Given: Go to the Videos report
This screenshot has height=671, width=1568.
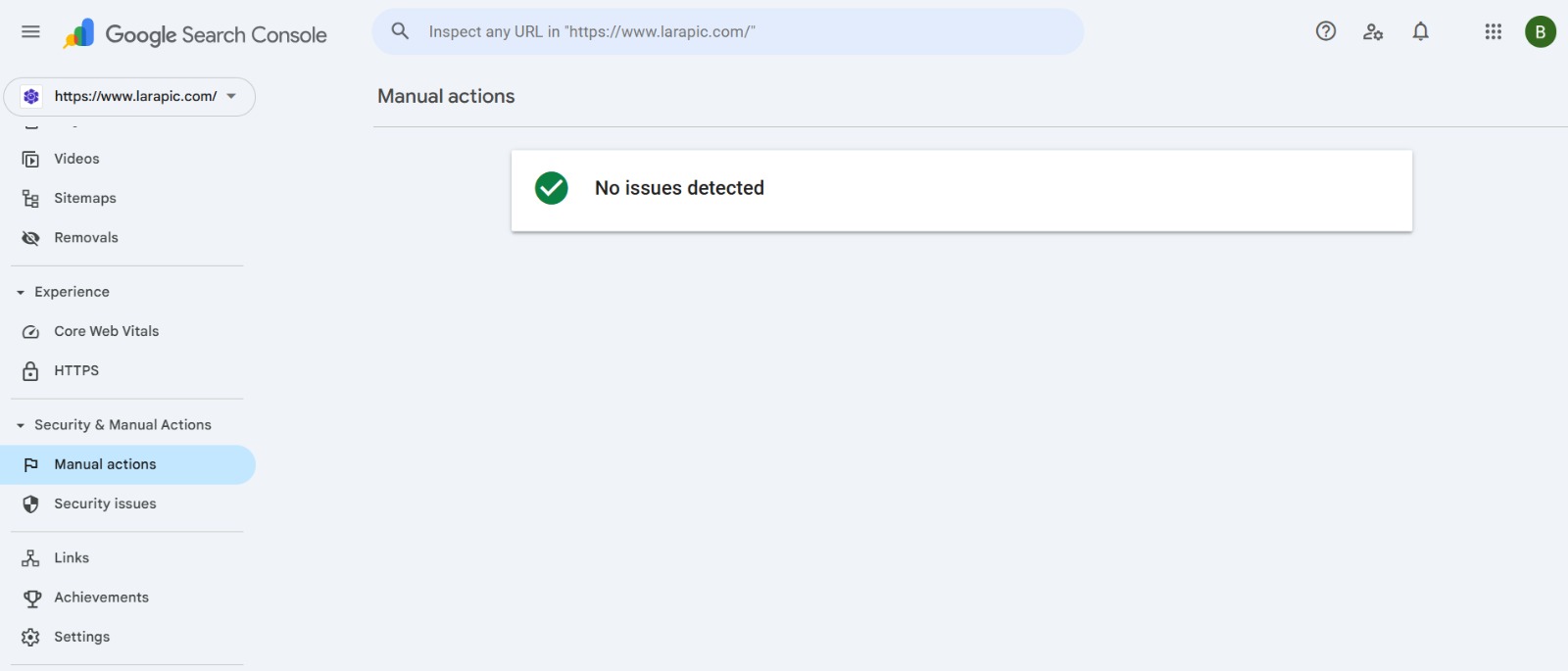Looking at the screenshot, I should [x=76, y=159].
